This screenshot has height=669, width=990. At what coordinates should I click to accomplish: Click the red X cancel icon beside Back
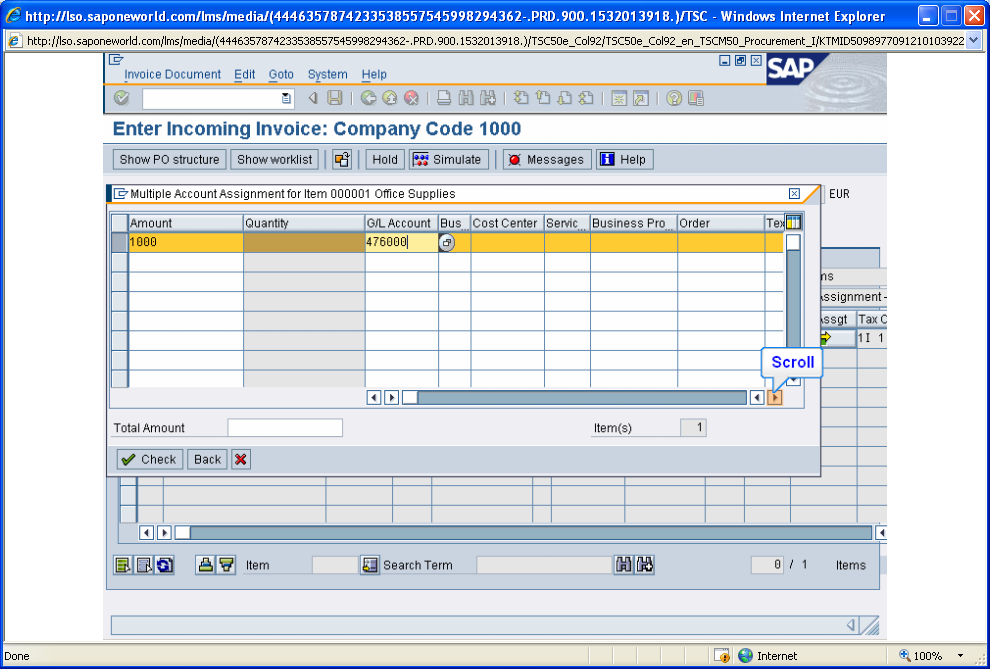tap(241, 459)
